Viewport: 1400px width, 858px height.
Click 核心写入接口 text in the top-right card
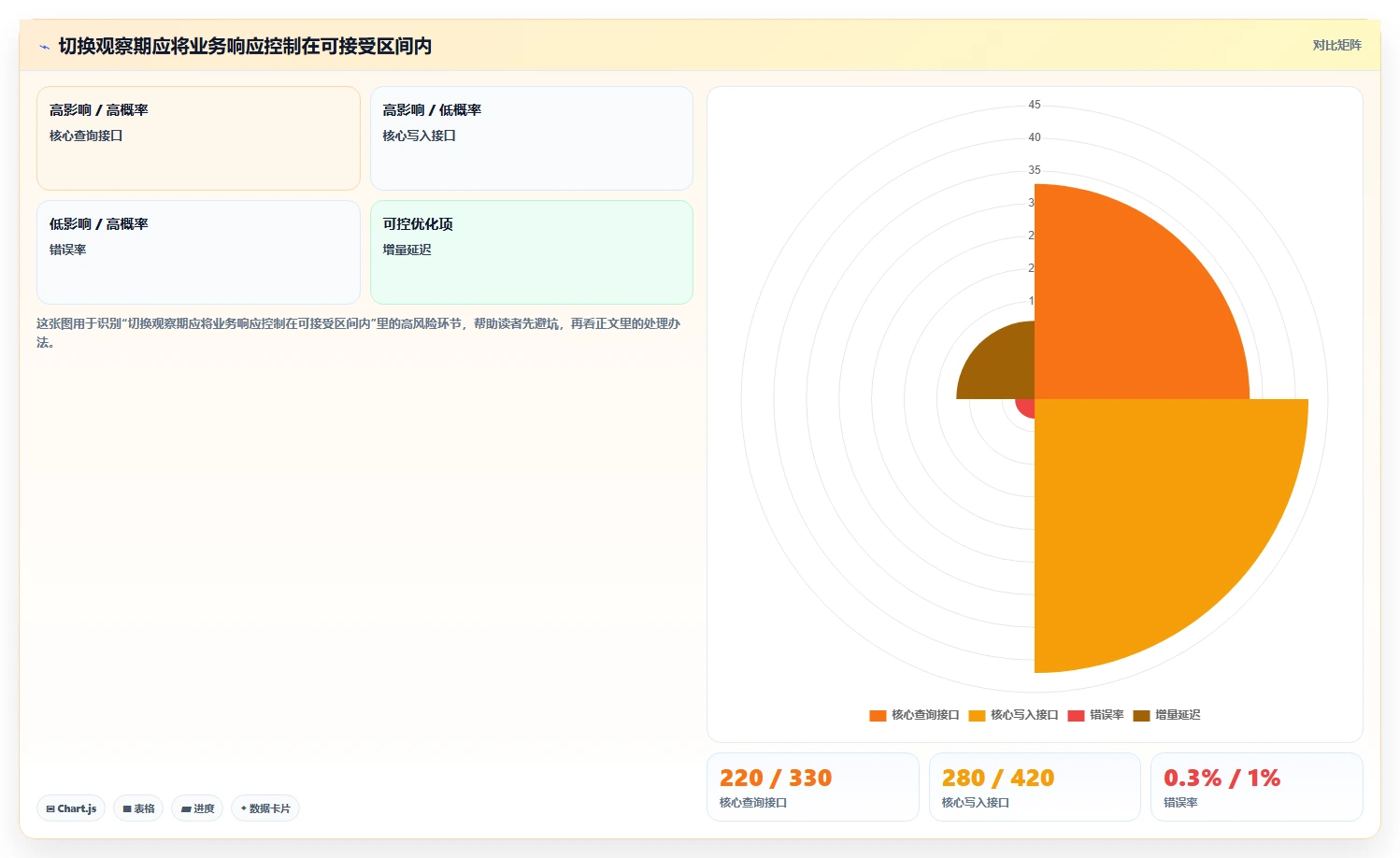coord(419,136)
